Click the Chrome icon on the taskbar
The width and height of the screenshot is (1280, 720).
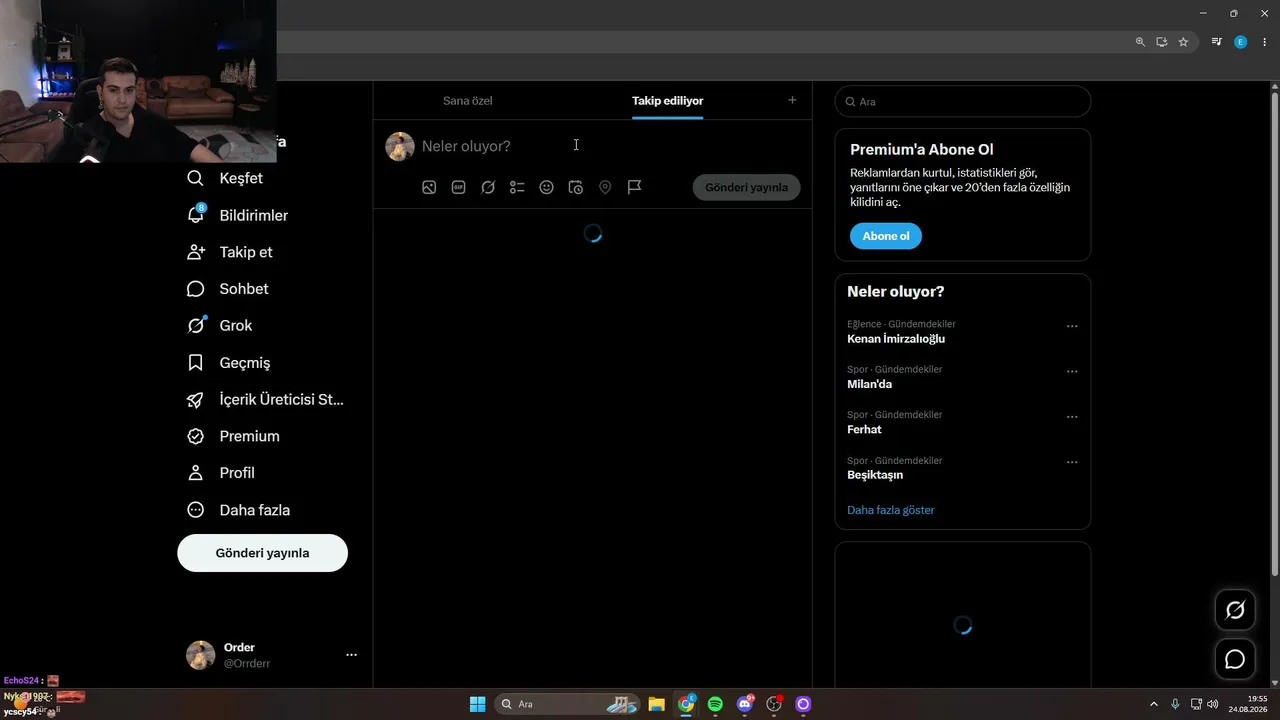(x=686, y=704)
